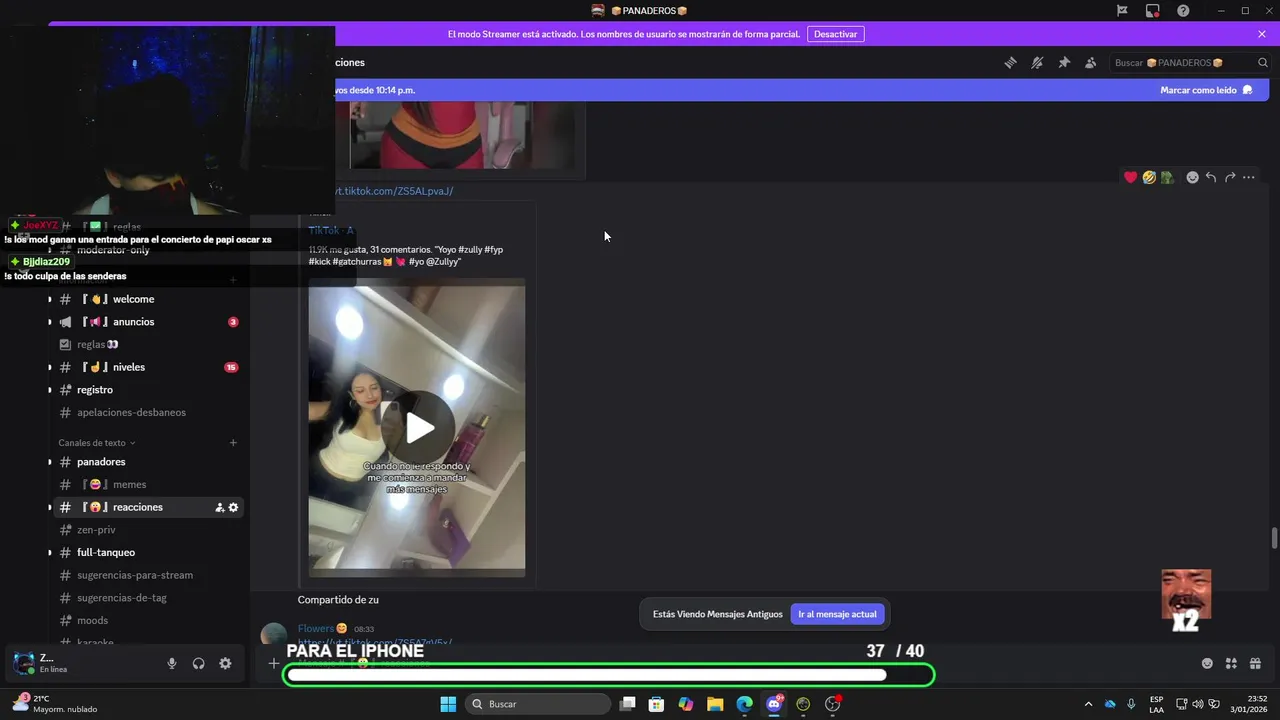
Task: Open the flag checkpoint icon in title bar
Action: click(x=1122, y=10)
